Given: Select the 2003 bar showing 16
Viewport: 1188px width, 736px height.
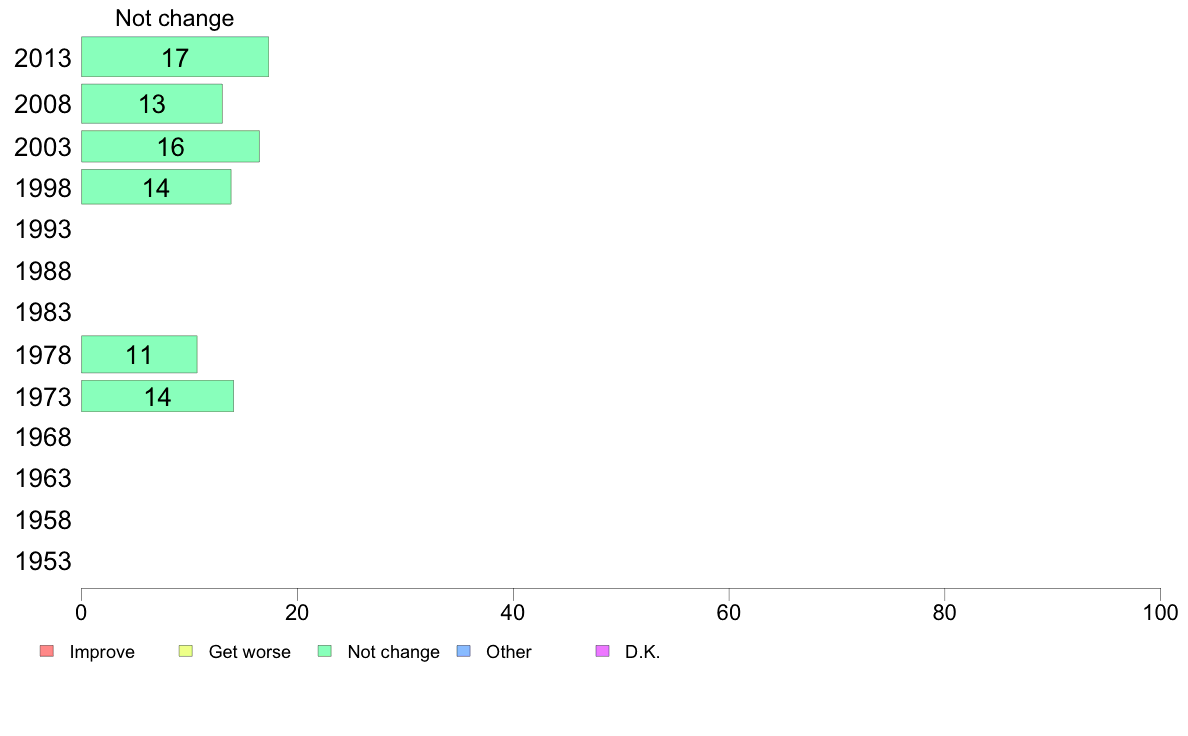Looking at the screenshot, I should click(x=170, y=146).
